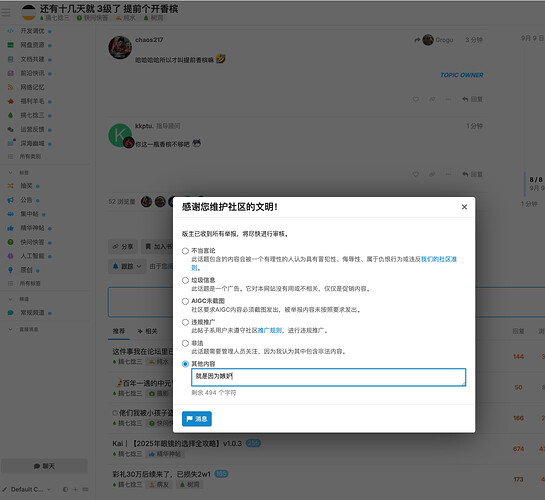This screenshot has height=500, width=545.
Task: Switch to the 相关 topics tab
Action: click(x=147, y=331)
